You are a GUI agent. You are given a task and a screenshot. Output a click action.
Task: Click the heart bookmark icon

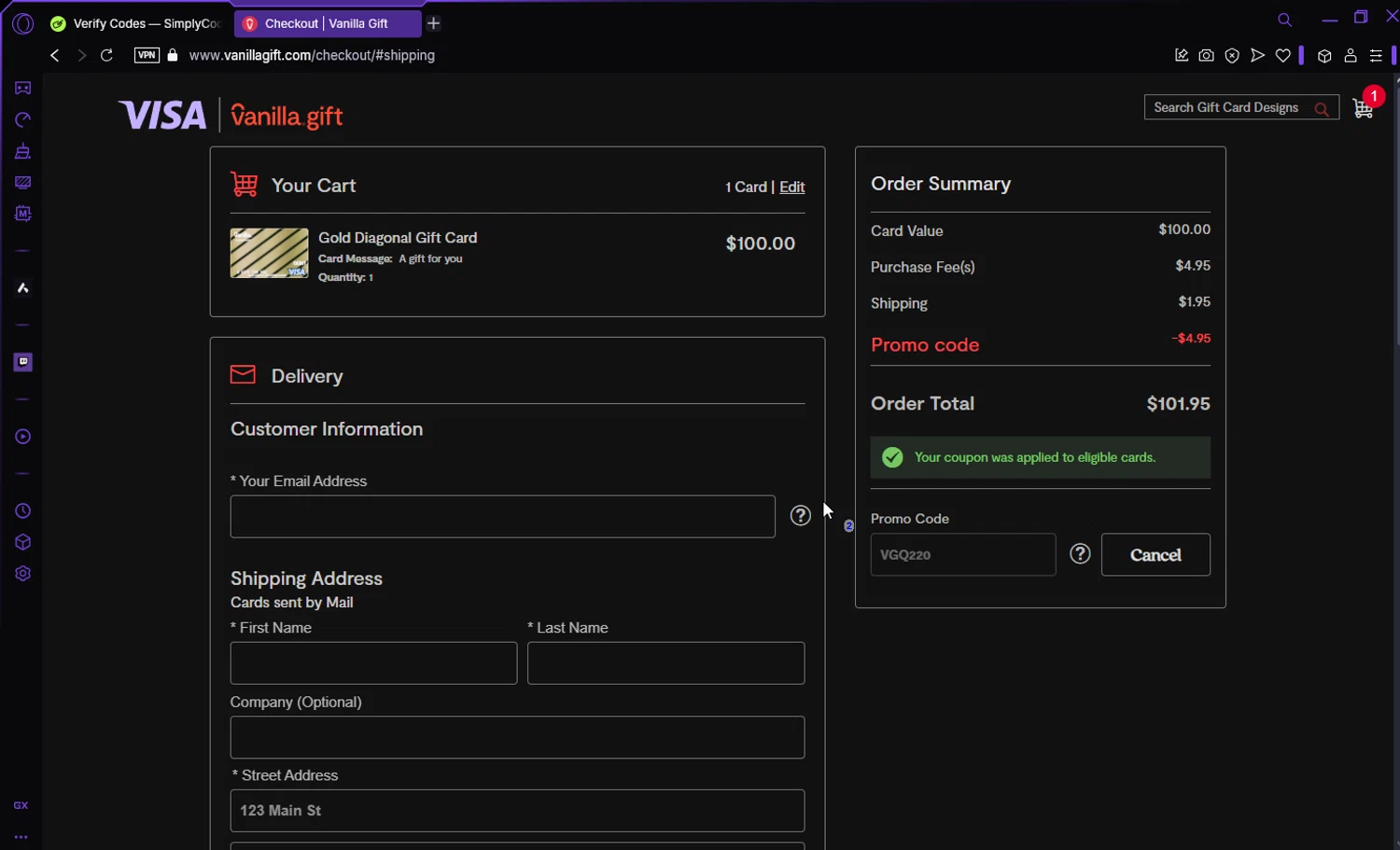1283,56
